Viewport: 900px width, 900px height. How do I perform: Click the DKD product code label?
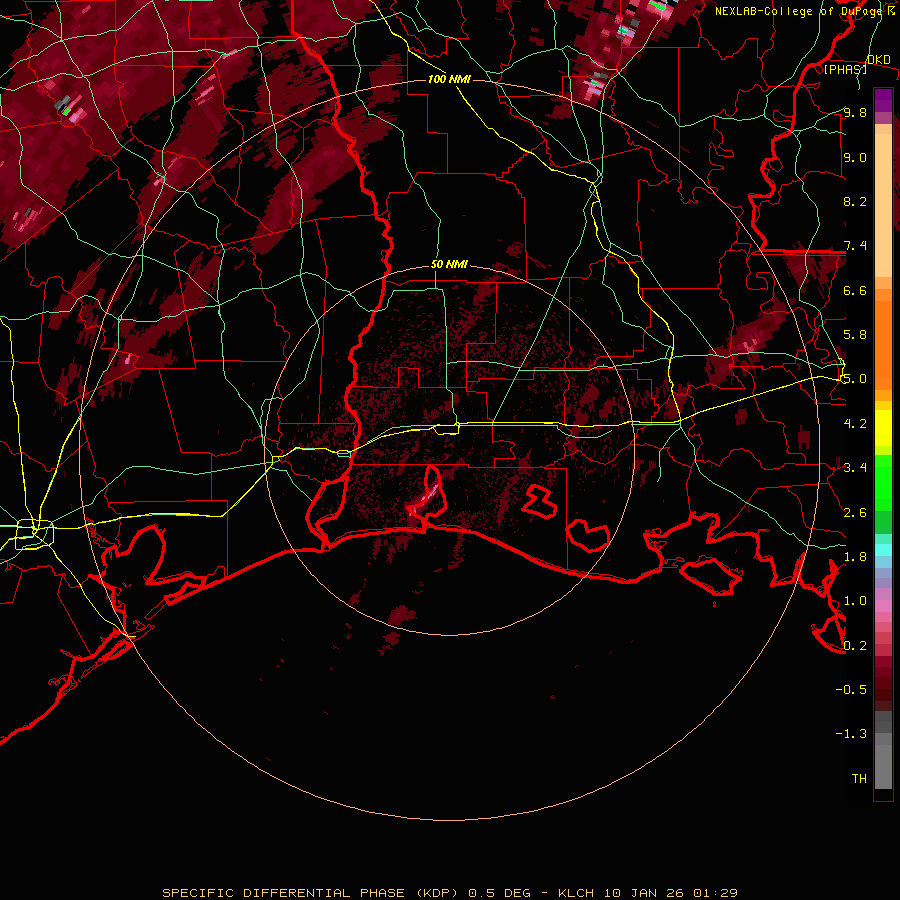pyautogui.click(x=878, y=60)
